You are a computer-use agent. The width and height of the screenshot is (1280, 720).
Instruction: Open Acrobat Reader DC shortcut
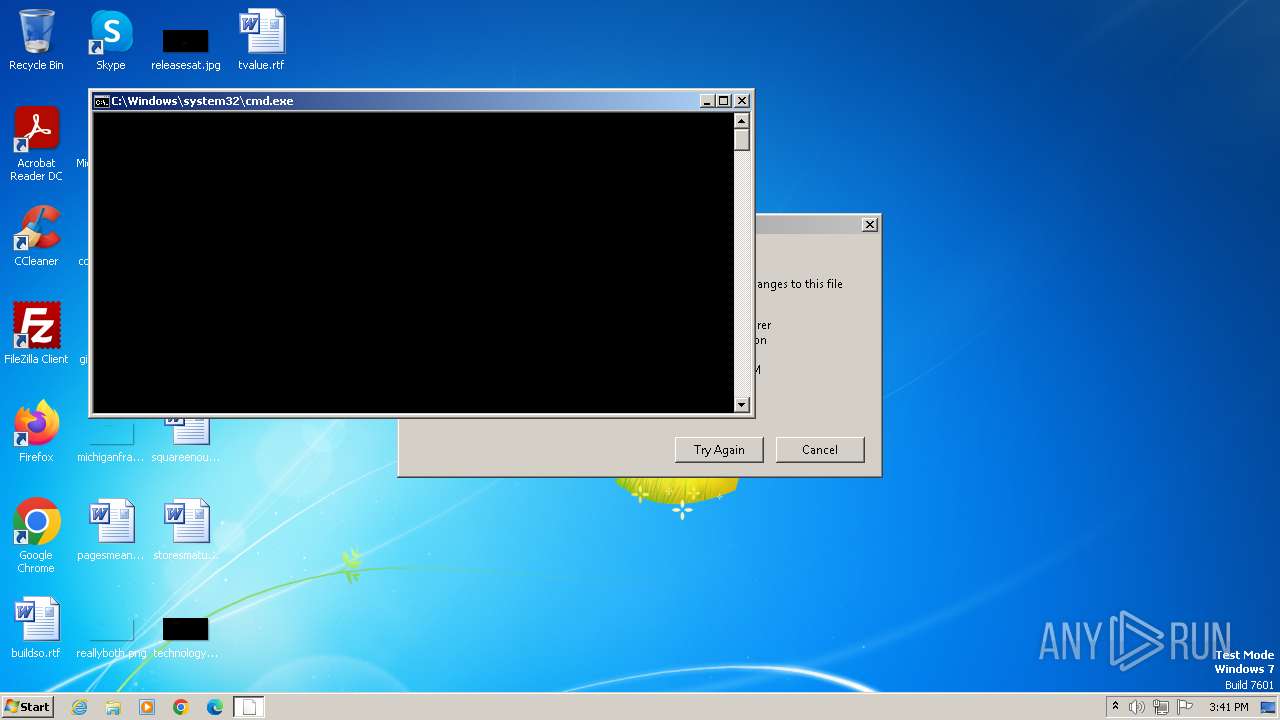pos(36,144)
